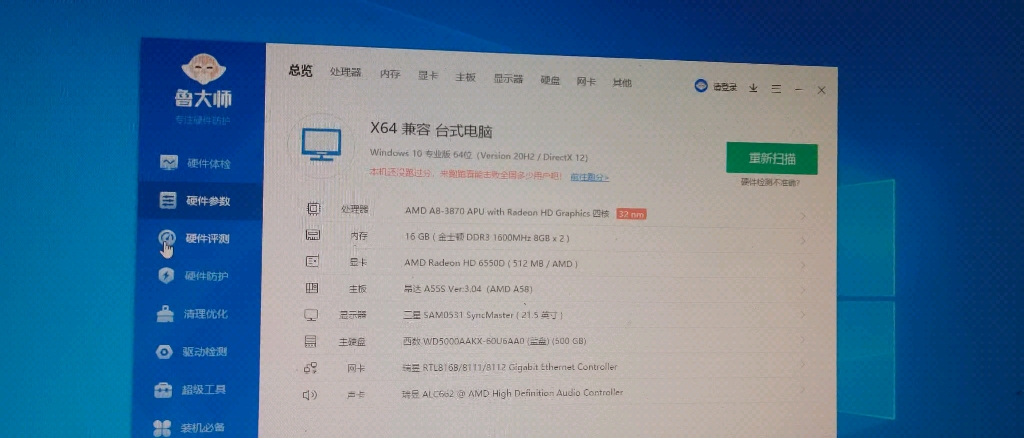Click the 前往跑分 link
Screen dimensions: 1024x438
coord(589,176)
